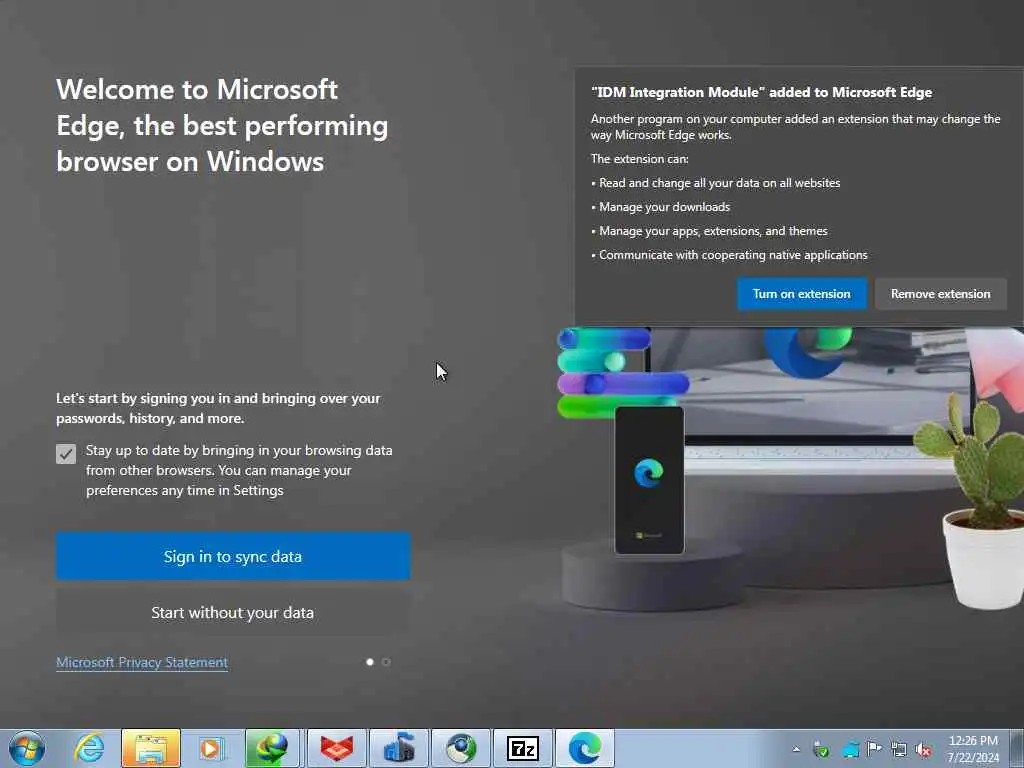Open Action Center flag tray icon
The image size is (1024, 768).
tap(874, 749)
